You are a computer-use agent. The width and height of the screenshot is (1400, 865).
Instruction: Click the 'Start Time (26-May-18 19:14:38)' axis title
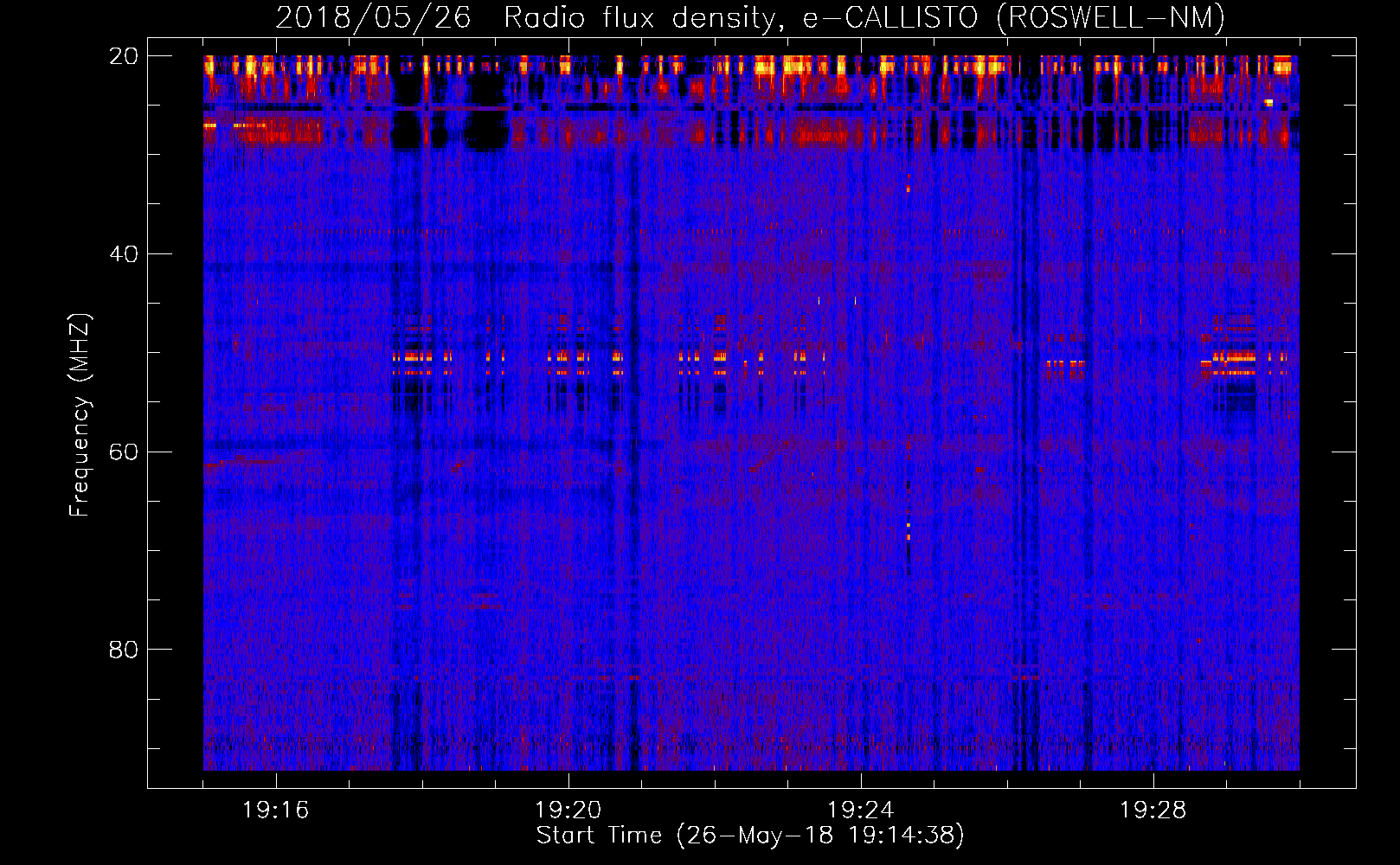[x=750, y=836]
